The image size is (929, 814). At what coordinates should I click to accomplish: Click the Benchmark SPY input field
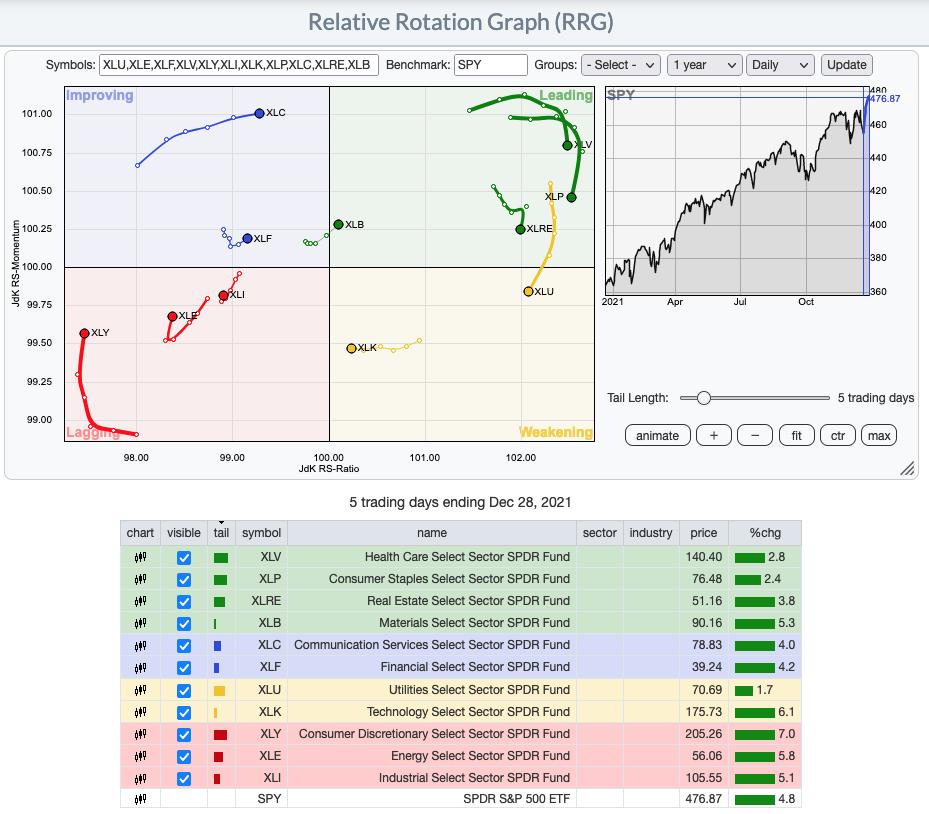[491, 65]
